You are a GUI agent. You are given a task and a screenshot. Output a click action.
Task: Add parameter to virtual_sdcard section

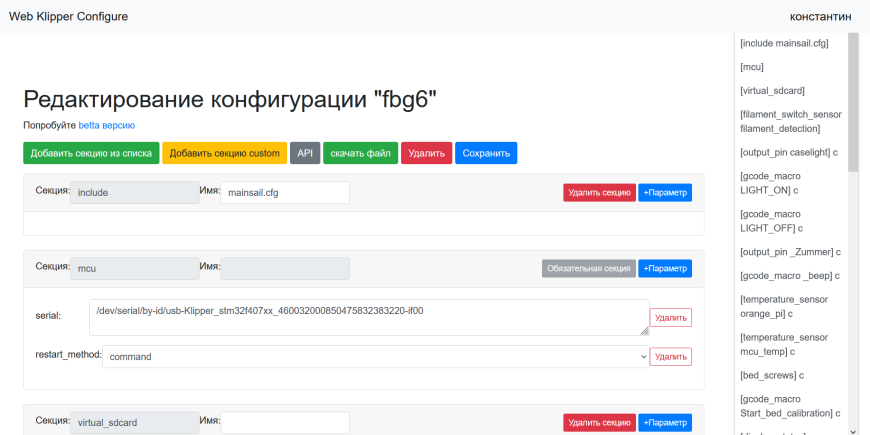pos(665,422)
